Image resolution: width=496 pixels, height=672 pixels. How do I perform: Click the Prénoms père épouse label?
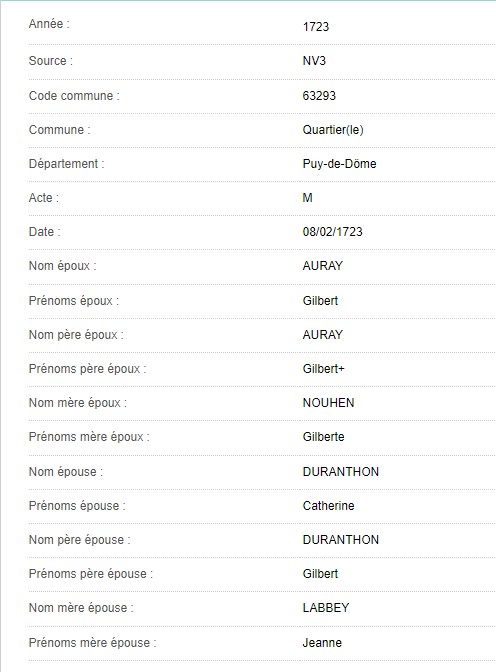[x=91, y=574]
